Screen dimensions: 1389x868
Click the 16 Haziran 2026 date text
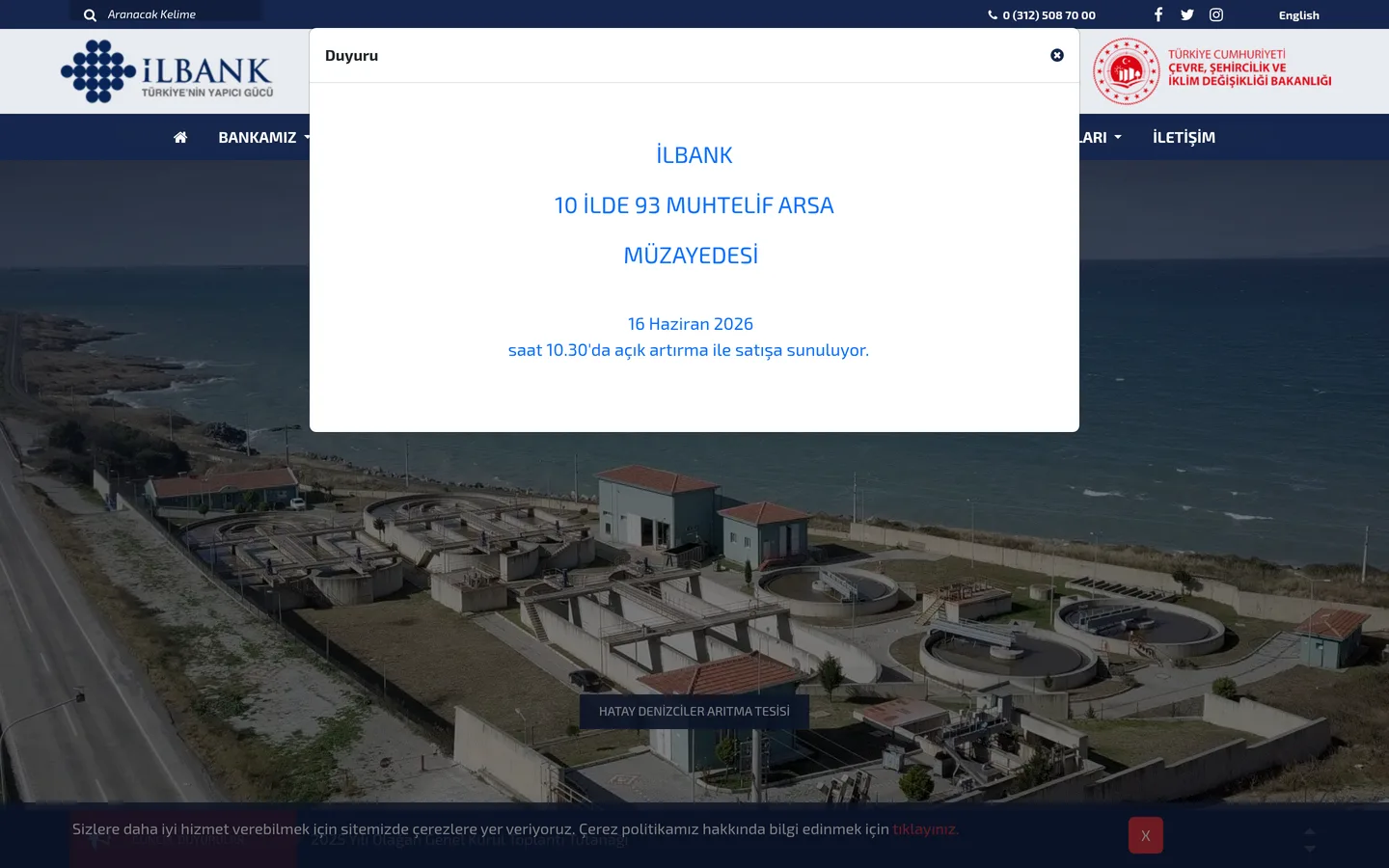click(691, 324)
